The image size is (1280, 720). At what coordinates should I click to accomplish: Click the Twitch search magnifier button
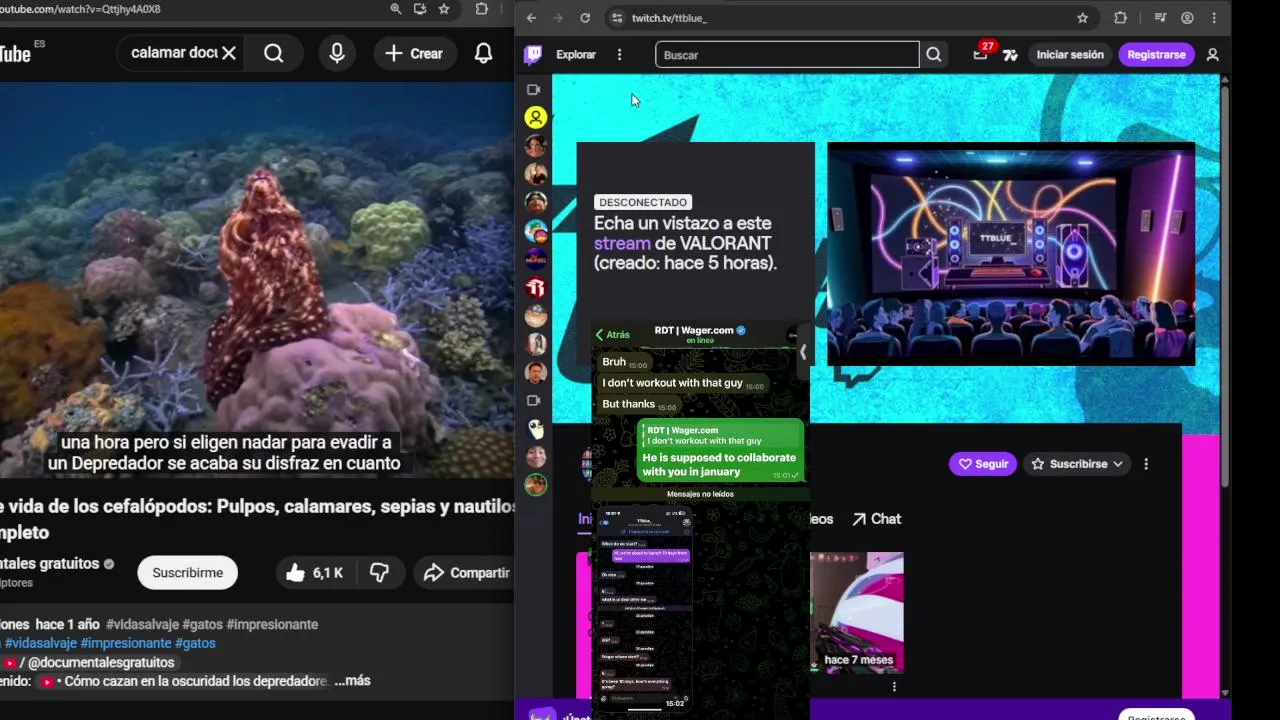(x=934, y=55)
